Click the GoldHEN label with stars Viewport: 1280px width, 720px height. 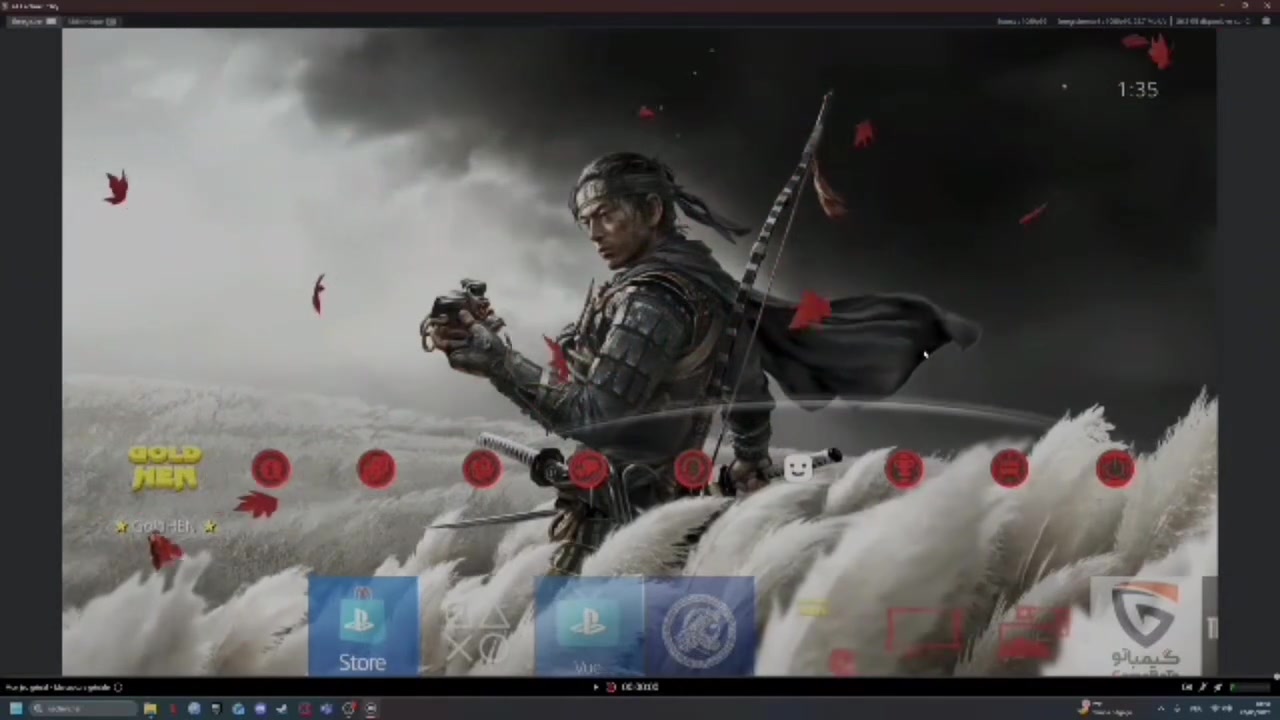165,526
